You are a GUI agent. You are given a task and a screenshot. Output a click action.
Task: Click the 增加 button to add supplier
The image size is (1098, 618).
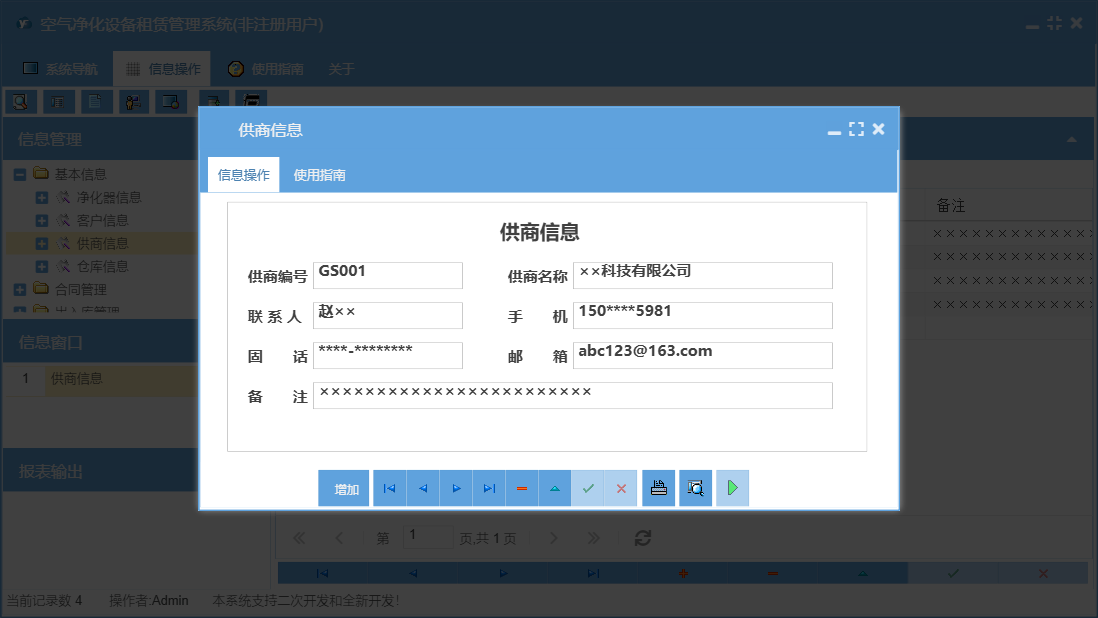344,488
